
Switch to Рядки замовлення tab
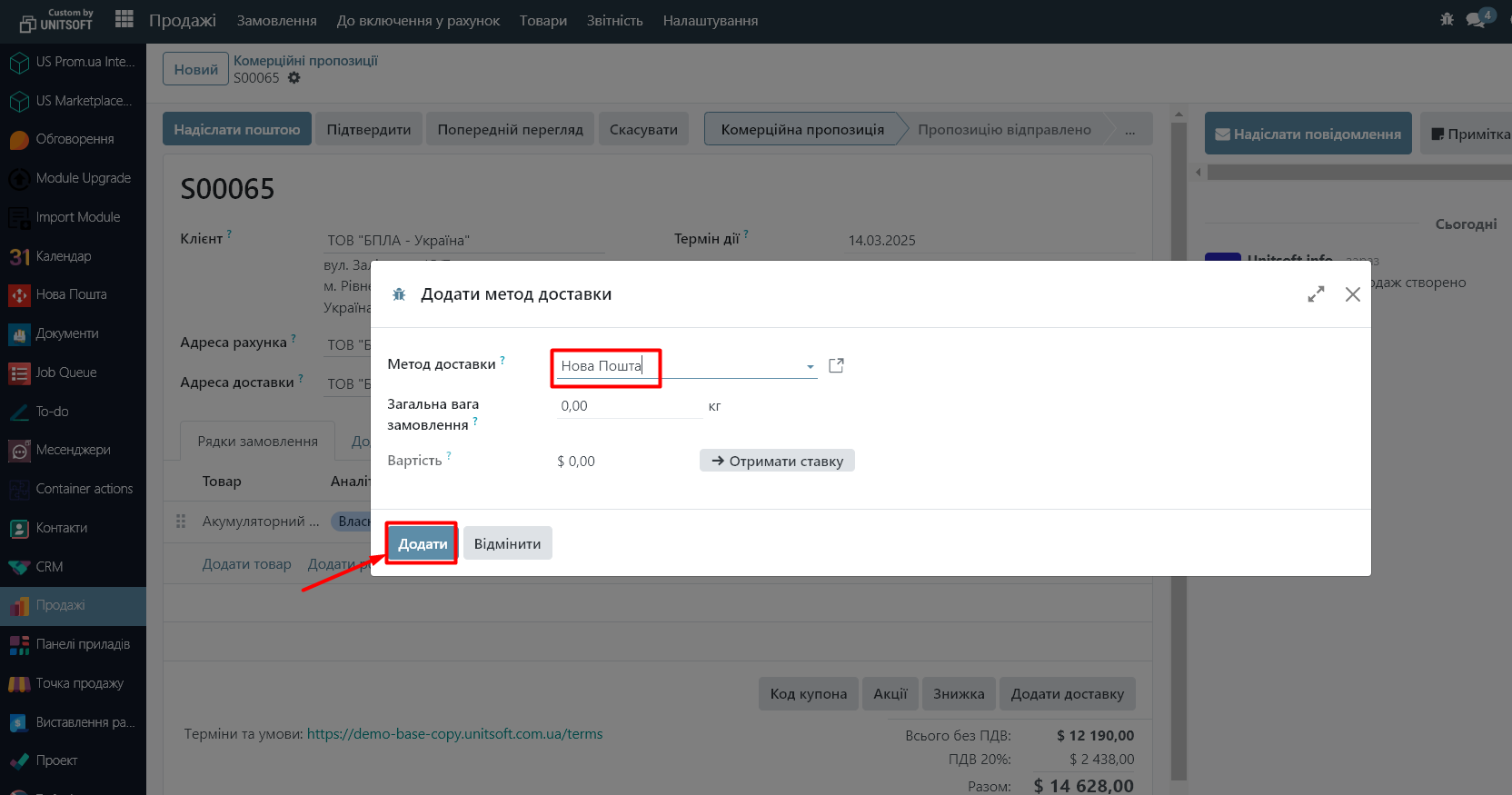coord(257,442)
